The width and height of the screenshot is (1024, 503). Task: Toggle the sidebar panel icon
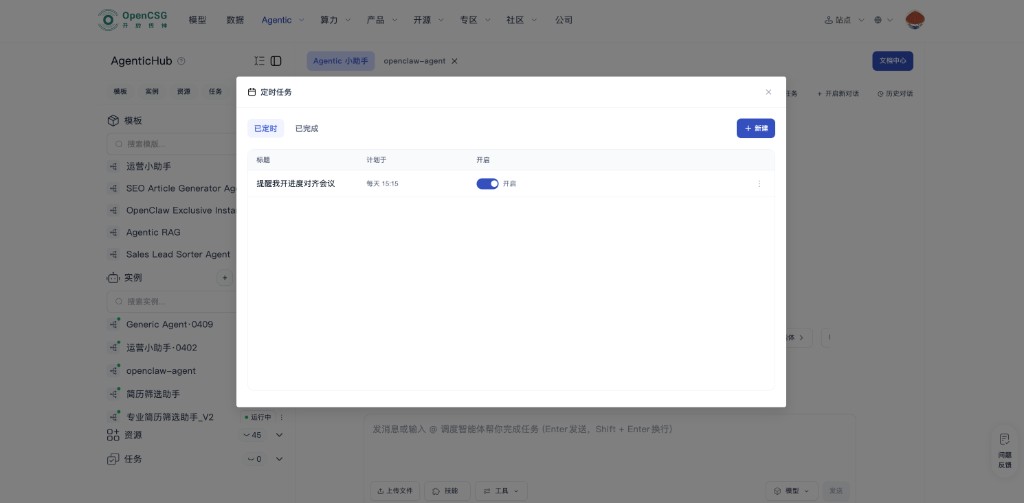click(x=276, y=61)
